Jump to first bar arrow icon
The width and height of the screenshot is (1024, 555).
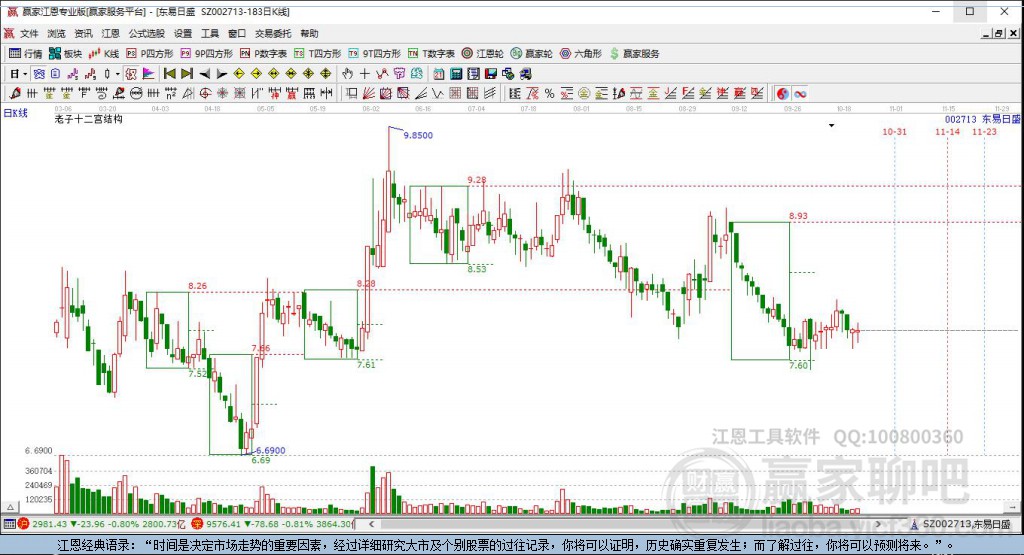pos(170,74)
